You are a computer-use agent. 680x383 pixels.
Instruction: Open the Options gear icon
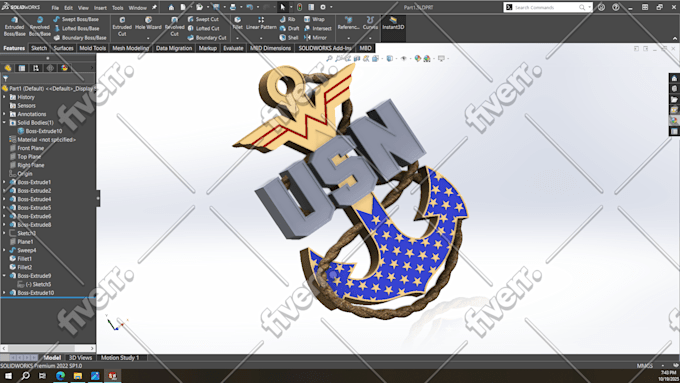point(323,7)
